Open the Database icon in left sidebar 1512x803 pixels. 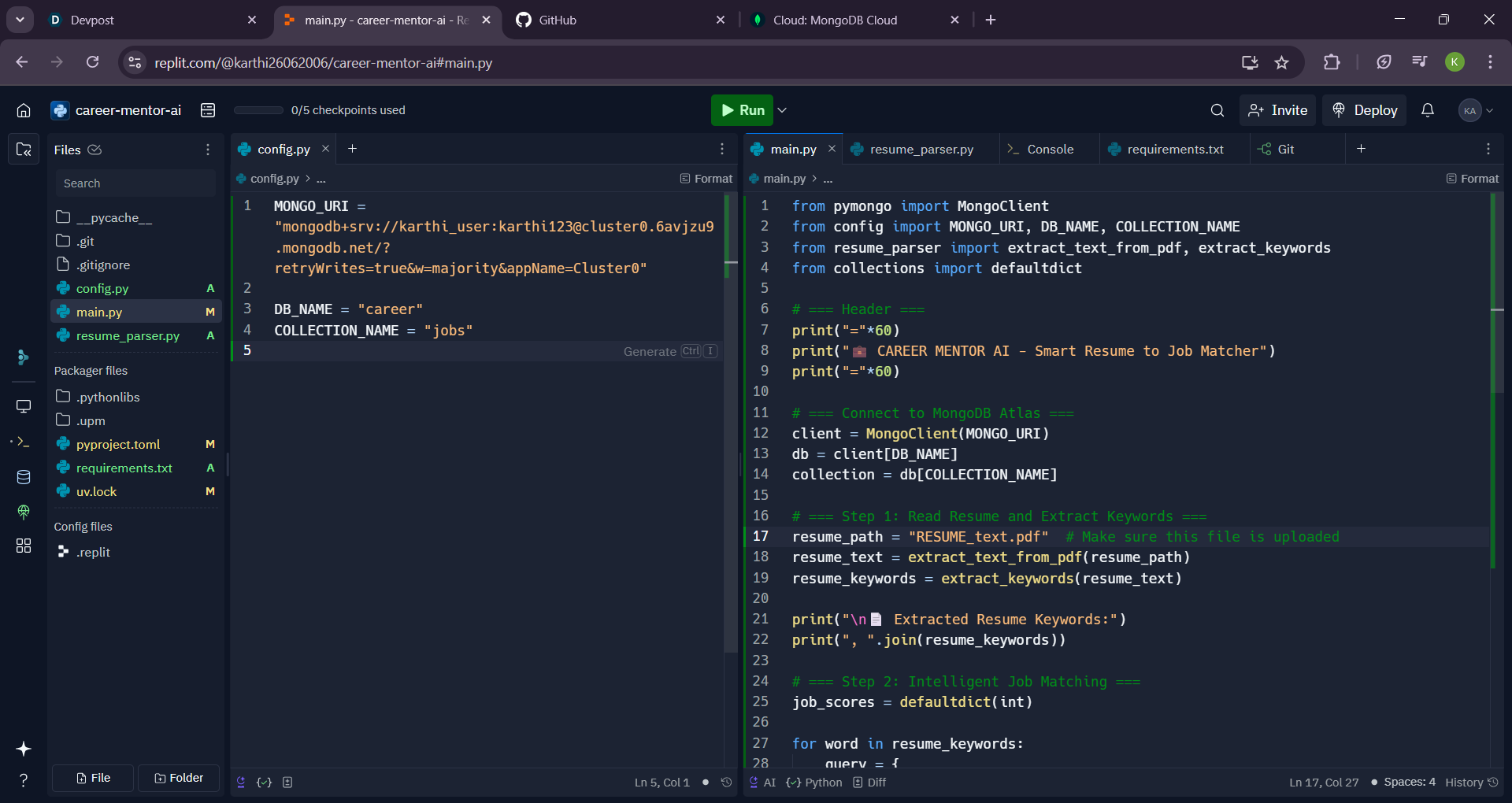click(24, 476)
